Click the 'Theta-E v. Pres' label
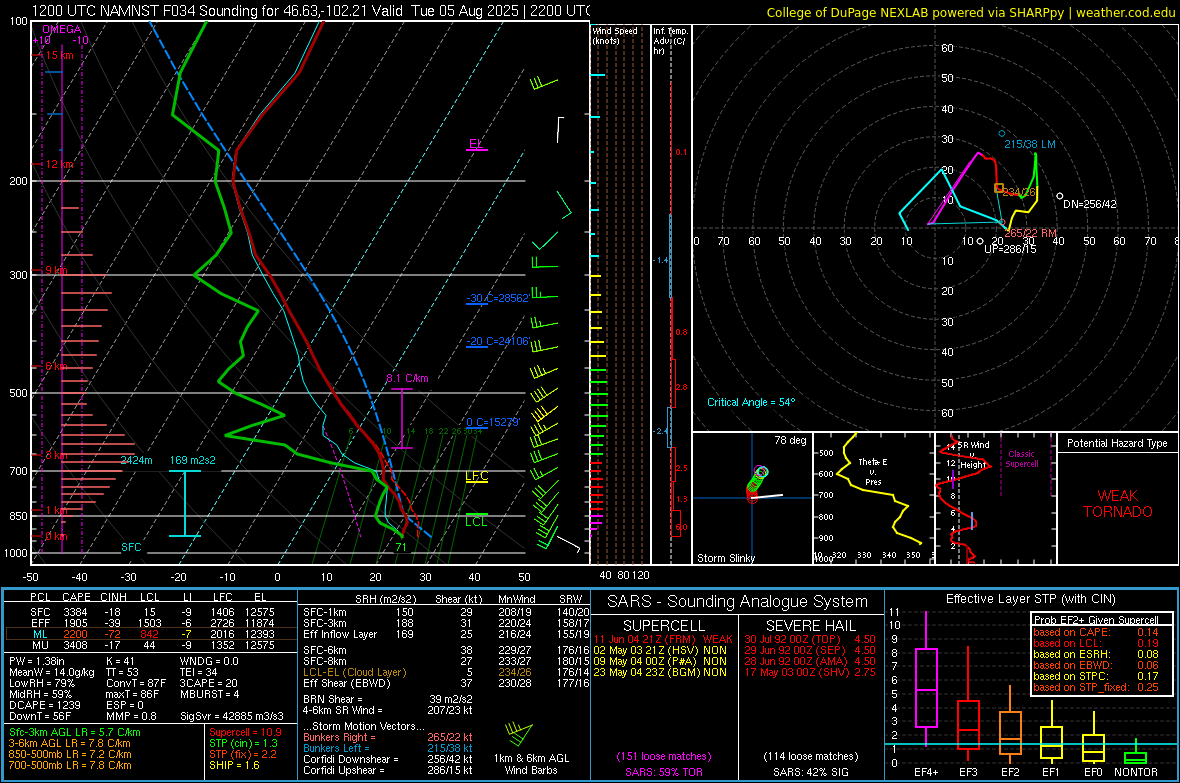This screenshot has width=1180, height=783. pyautogui.click(x=873, y=471)
